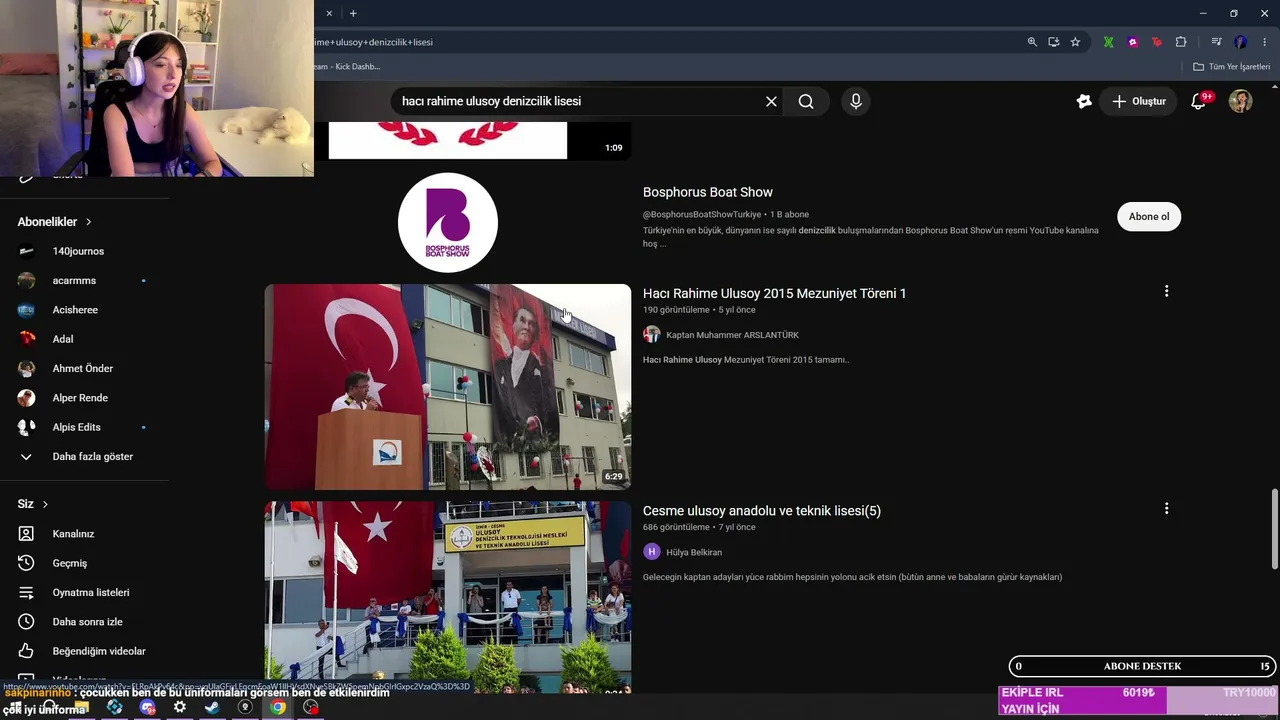1280x720 pixels.
Task: Open more options for the Mezuniyet Töreni video
Action: click(1166, 291)
